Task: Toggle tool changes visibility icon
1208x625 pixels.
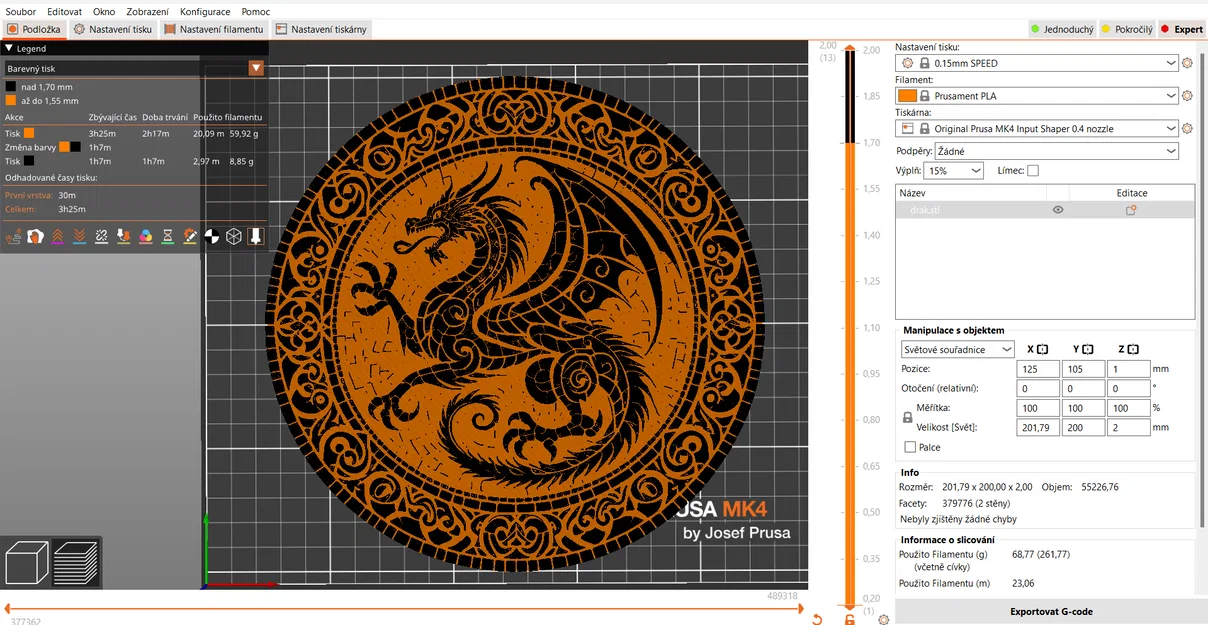Action: pyautogui.click(x=123, y=236)
